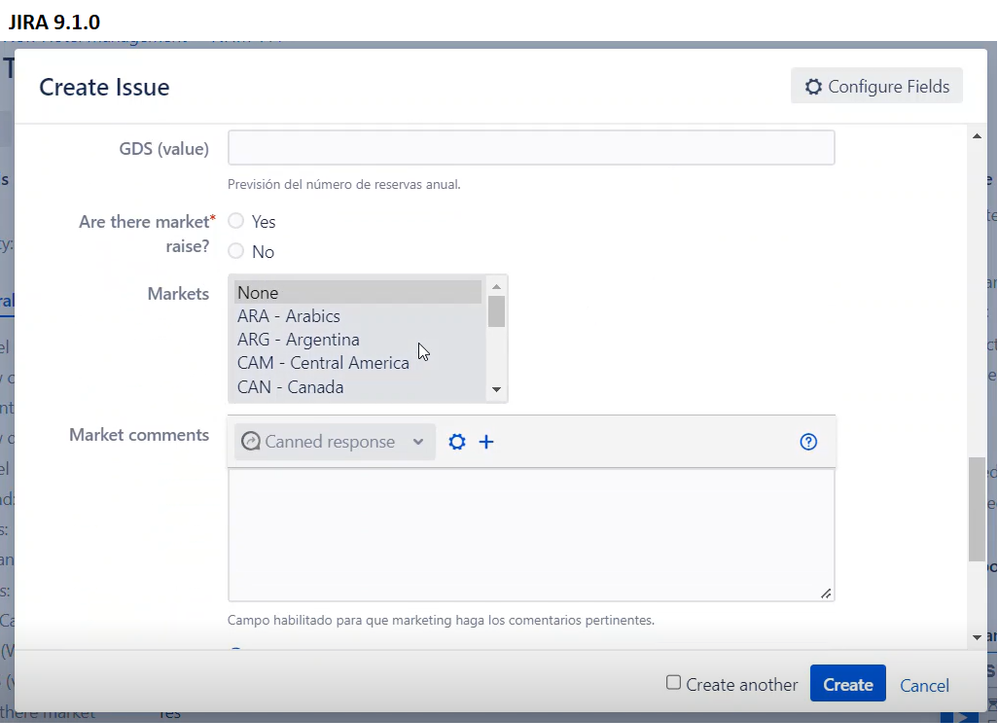Choose None in Markets list
Image resolution: width=998 pixels, height=724 pixels.
(358, 293)
